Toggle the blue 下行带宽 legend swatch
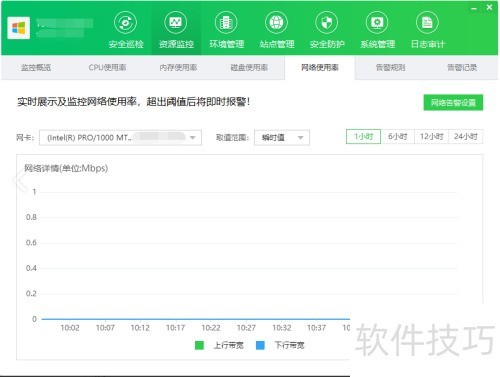The height and width of the screenshot is (377, 500). tap(260, 345)
